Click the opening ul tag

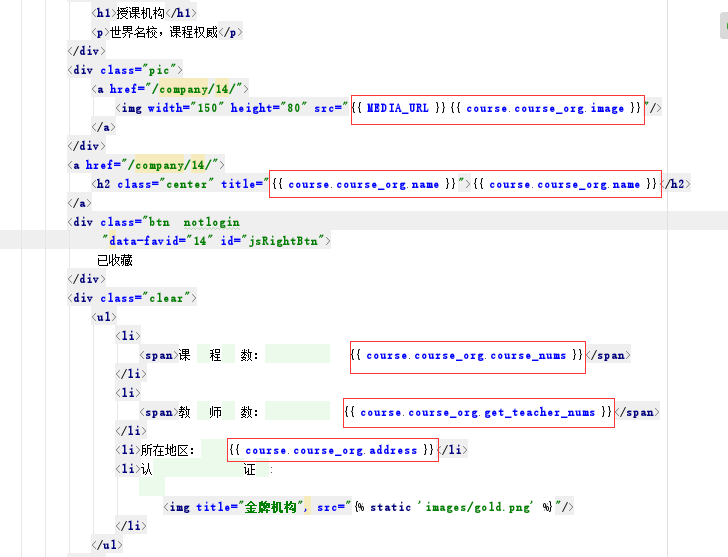click(x=104, y=317)
